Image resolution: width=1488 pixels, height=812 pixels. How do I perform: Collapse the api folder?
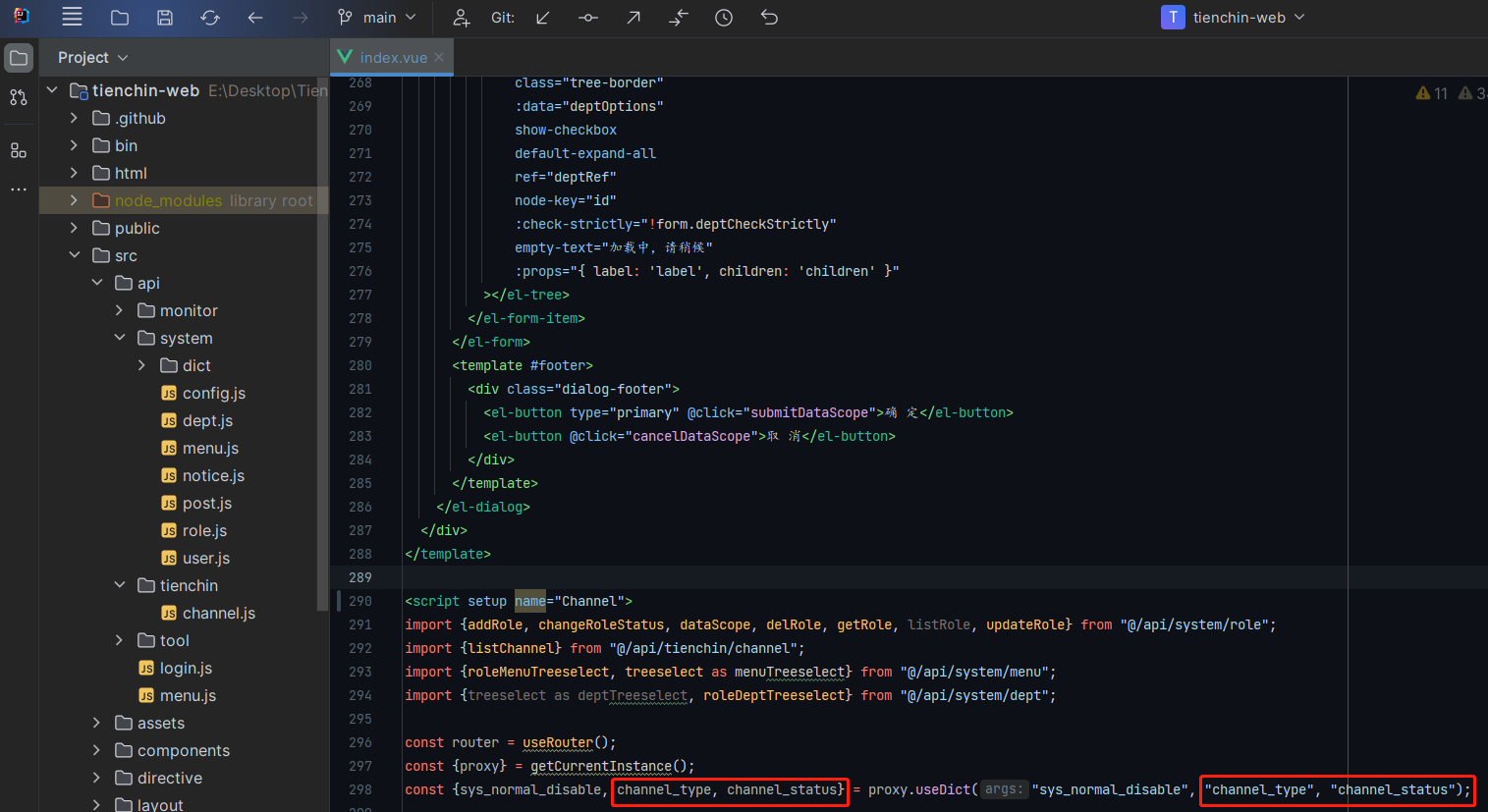[97, 283]
